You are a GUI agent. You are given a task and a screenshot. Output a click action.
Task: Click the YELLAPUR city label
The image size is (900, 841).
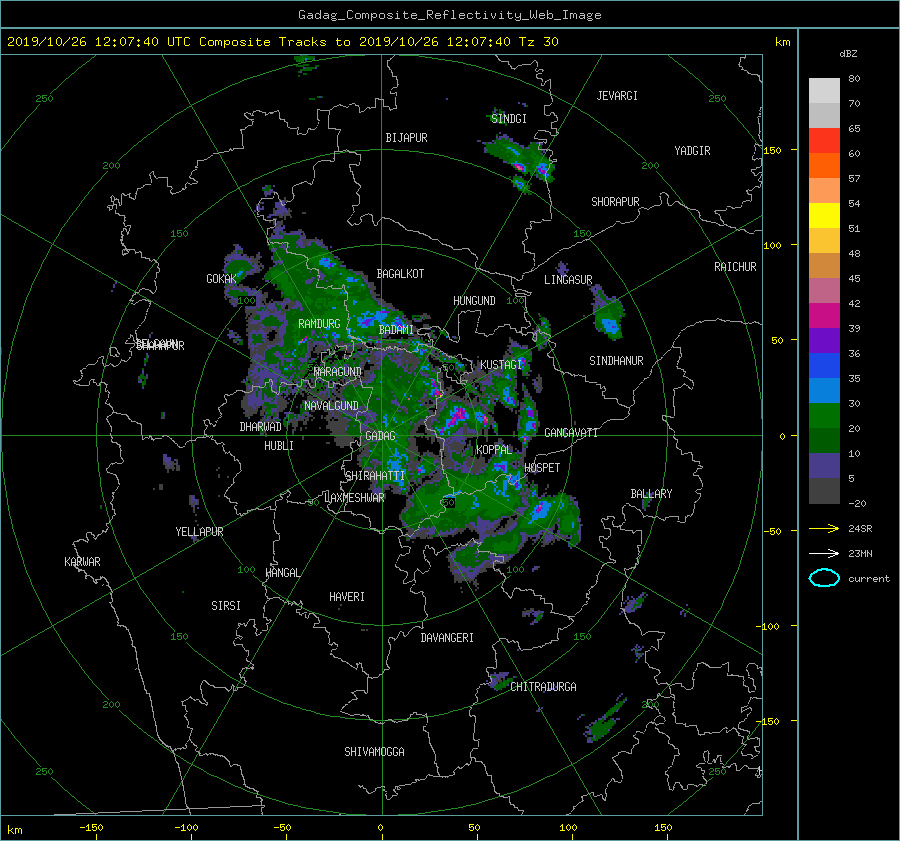click(x=199, y=532)
